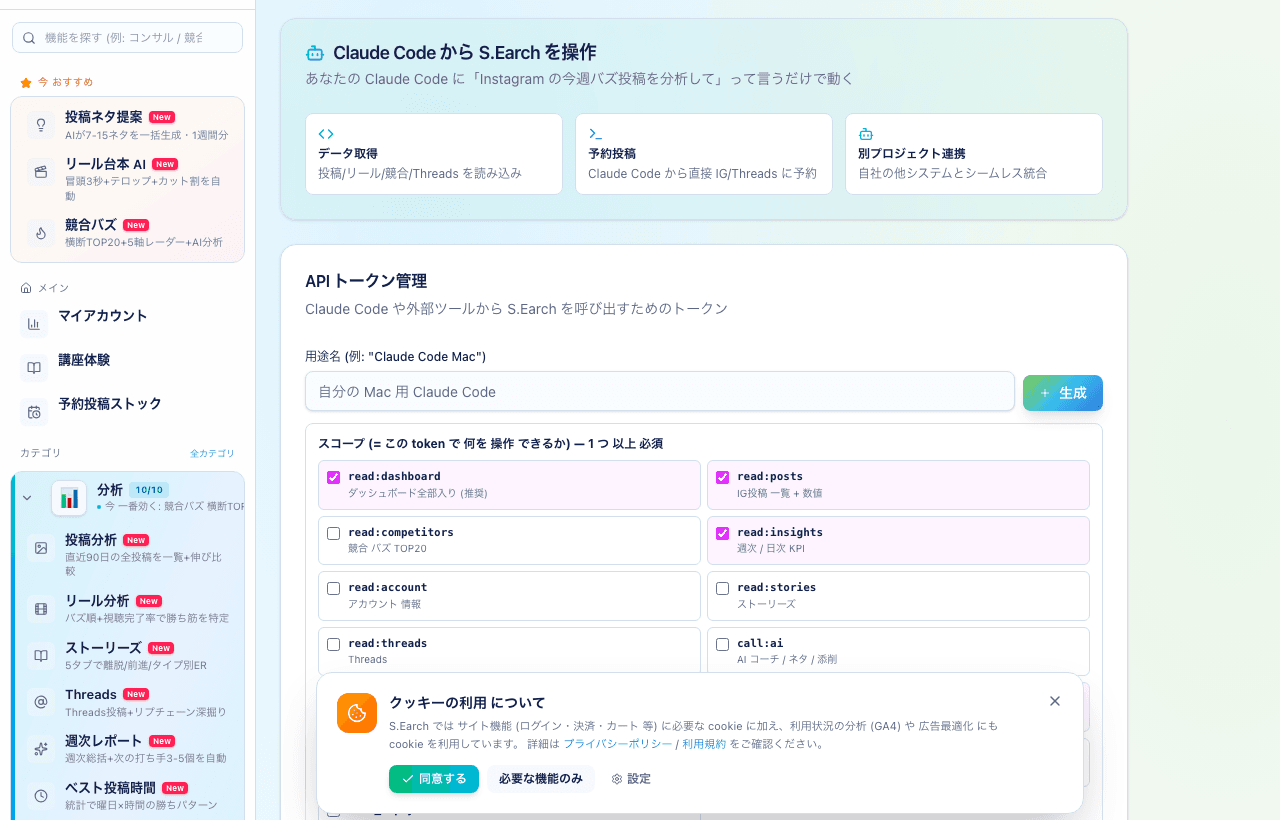Close the cookie notice banner
Image resolution: width=1280 pixels, height=820 pixels.
tap(1055, 701)
